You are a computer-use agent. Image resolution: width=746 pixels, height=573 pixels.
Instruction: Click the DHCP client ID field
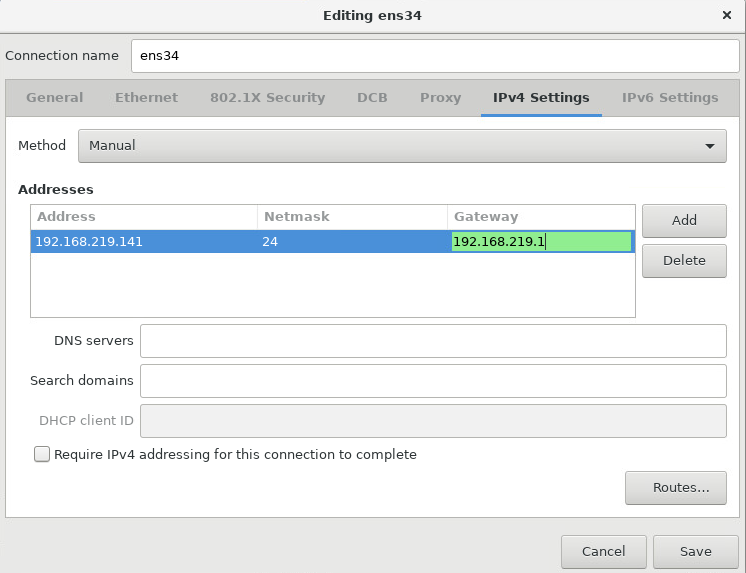click(433, 421)
